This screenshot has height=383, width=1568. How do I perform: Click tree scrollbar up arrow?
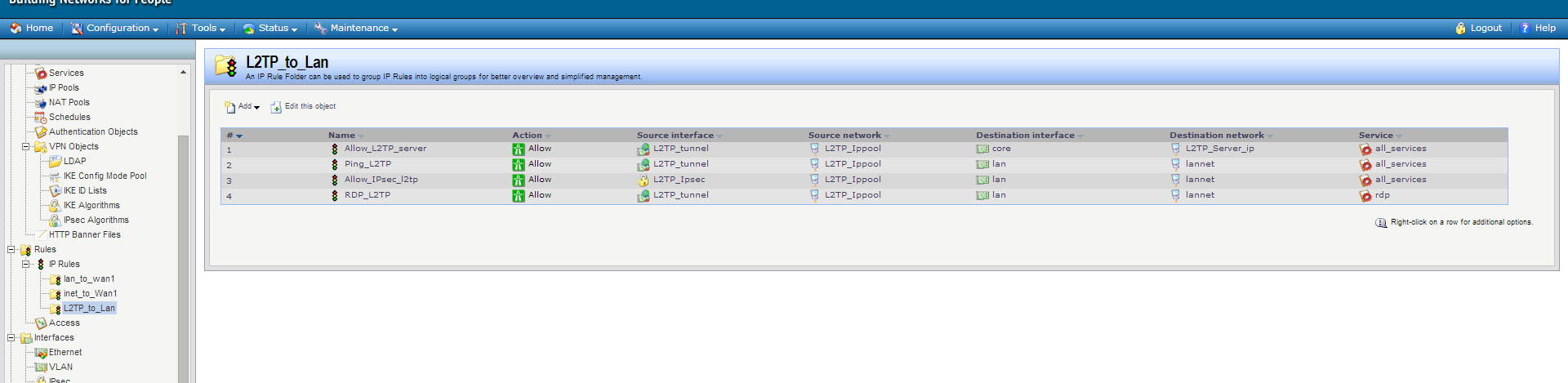click(x=183, y=73)
